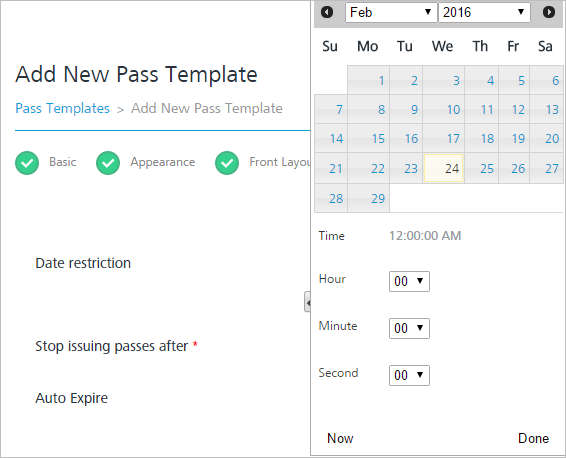Click the Basic step green checkmark
This screenshot has width=566, height=458.
(27, 163)
